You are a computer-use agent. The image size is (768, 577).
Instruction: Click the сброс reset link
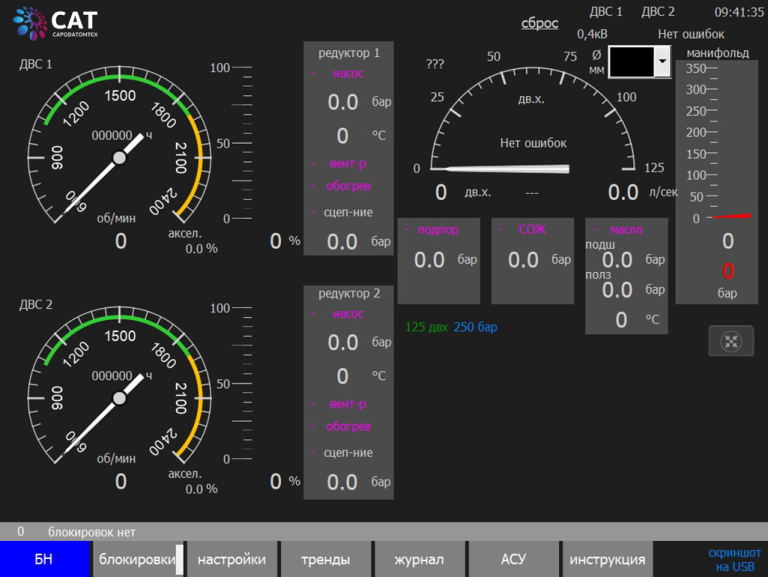coord(540,23)
